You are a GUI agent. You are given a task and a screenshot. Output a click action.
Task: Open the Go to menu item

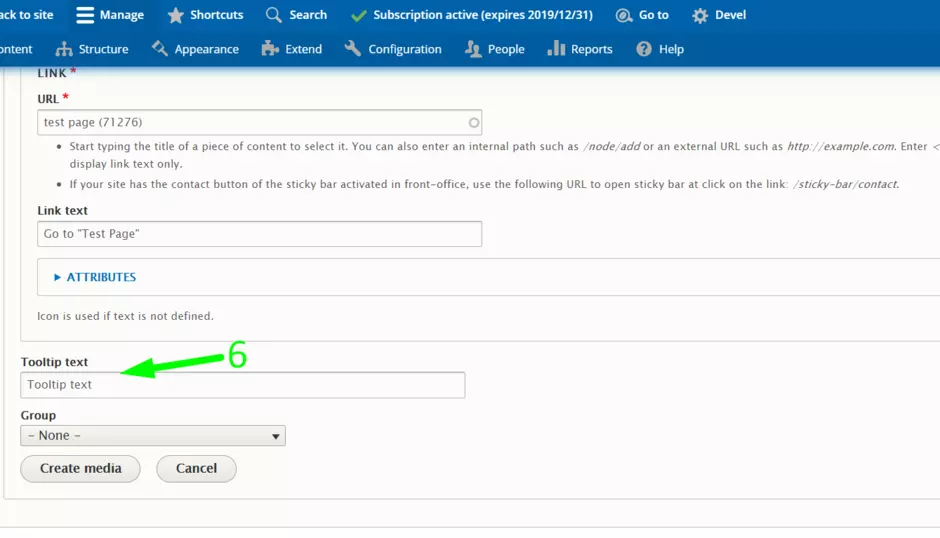(642, 15)
